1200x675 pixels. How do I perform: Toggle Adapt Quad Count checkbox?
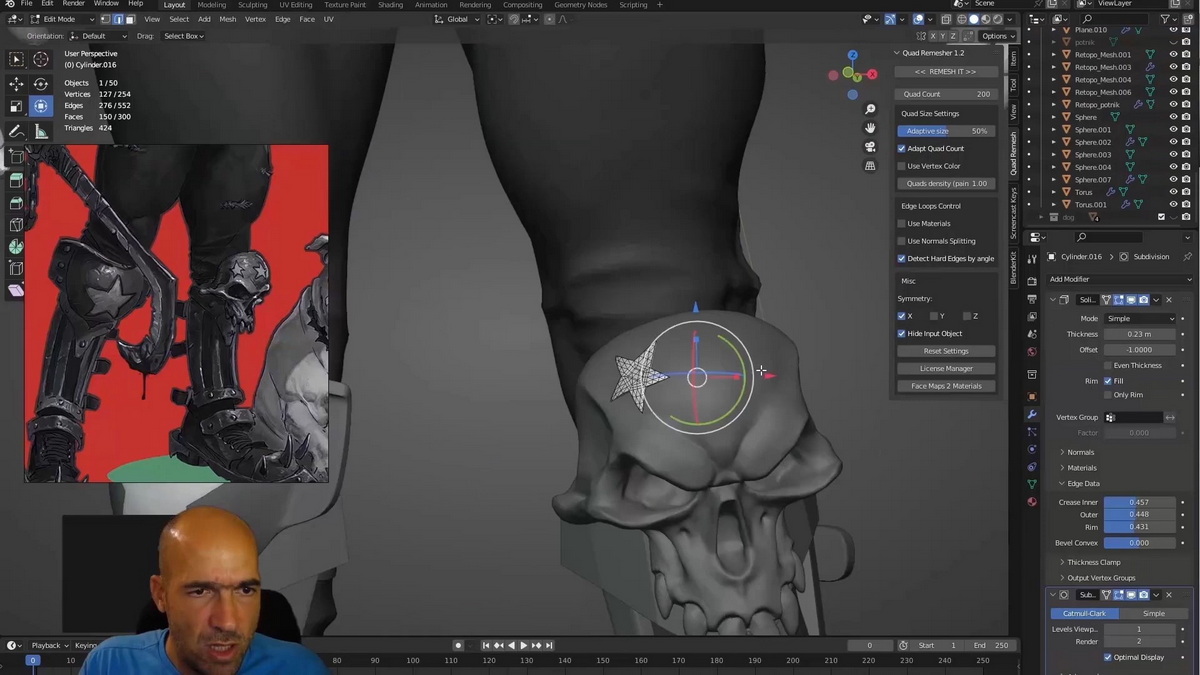pos(901,148)
